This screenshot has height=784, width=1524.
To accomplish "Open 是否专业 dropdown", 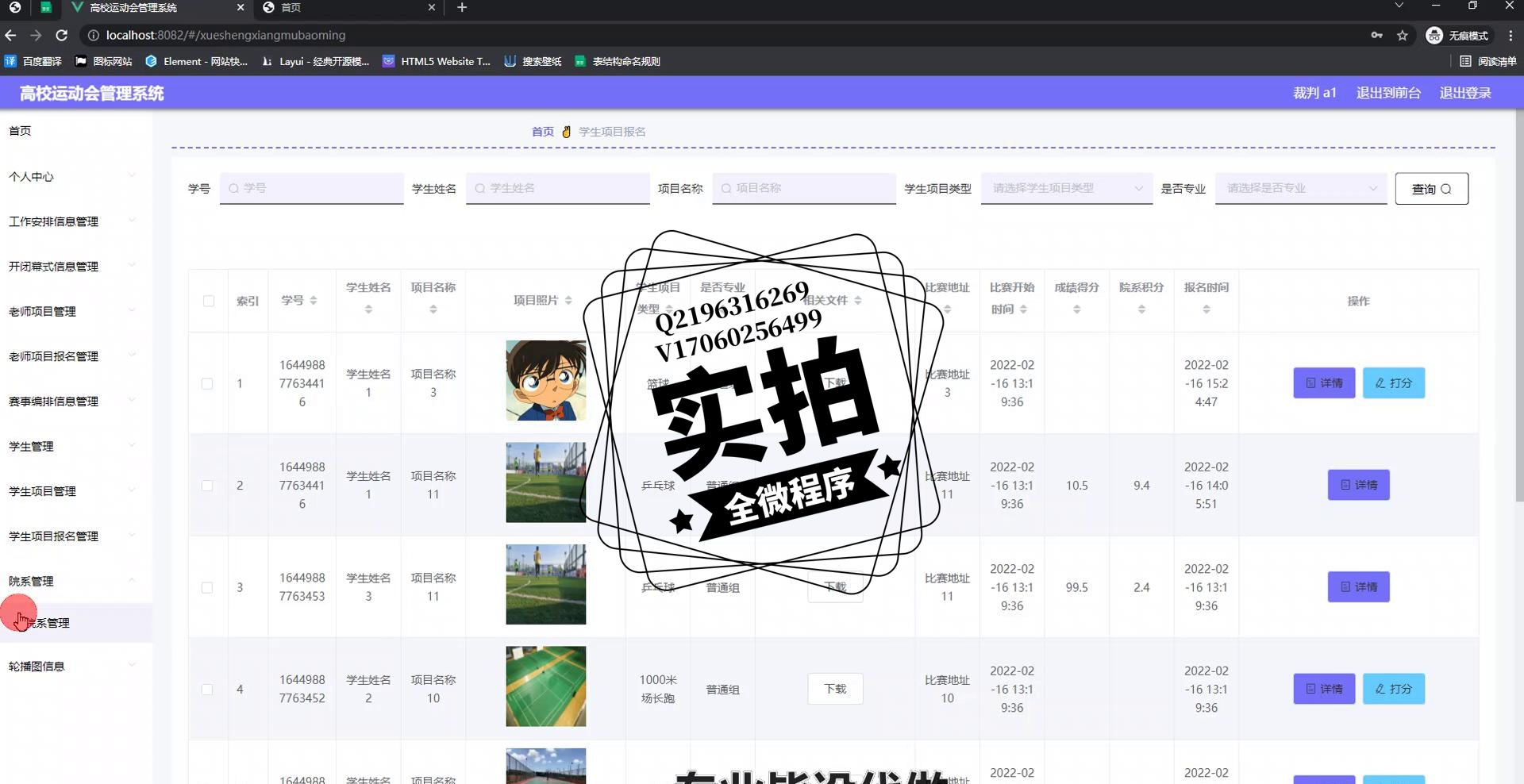I will (x=1301, y=188).
